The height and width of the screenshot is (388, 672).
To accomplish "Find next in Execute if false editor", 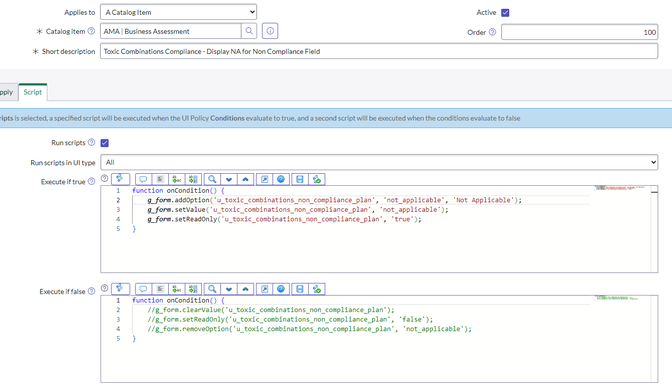I will point(229,289).
